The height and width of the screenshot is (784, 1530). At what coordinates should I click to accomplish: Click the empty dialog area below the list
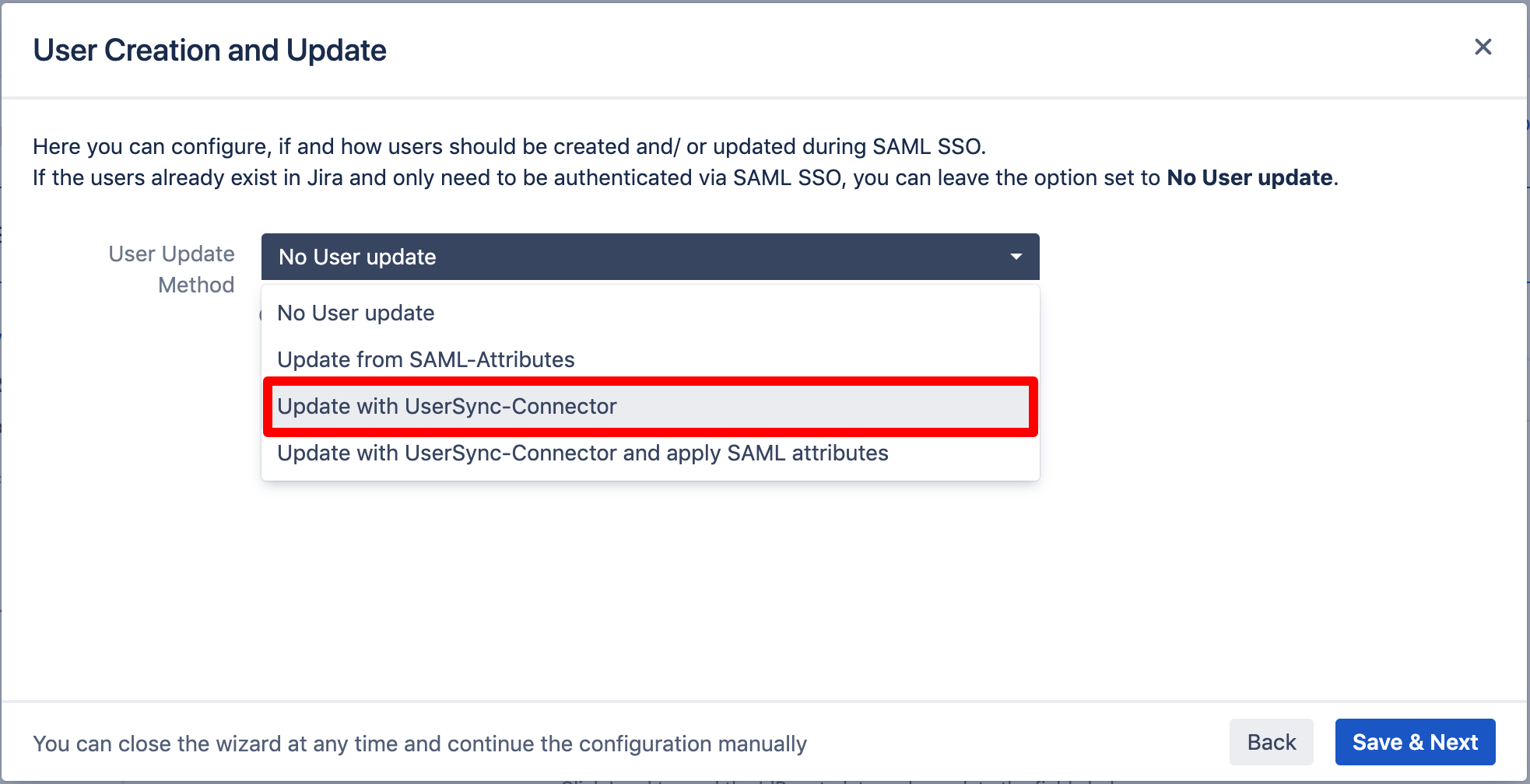[x=763, y=591]
